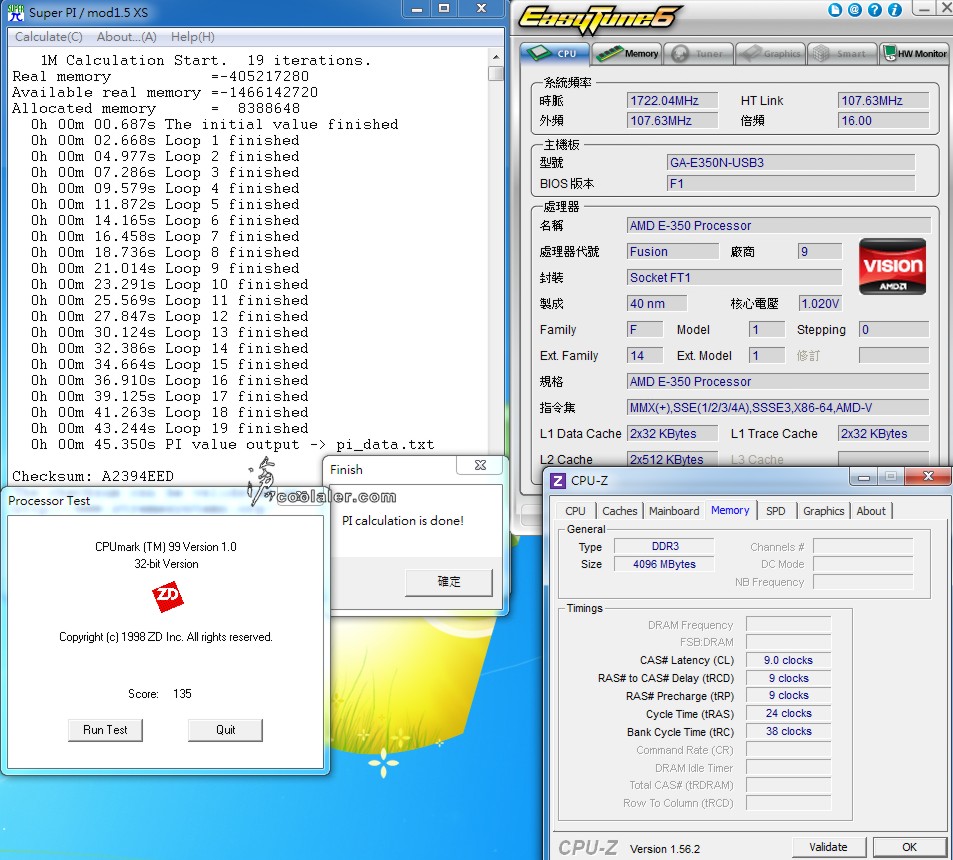Click the HT Link 107.63MHz field
The image size is (953, 860).
pyautogui.click(x=884, y=100)
